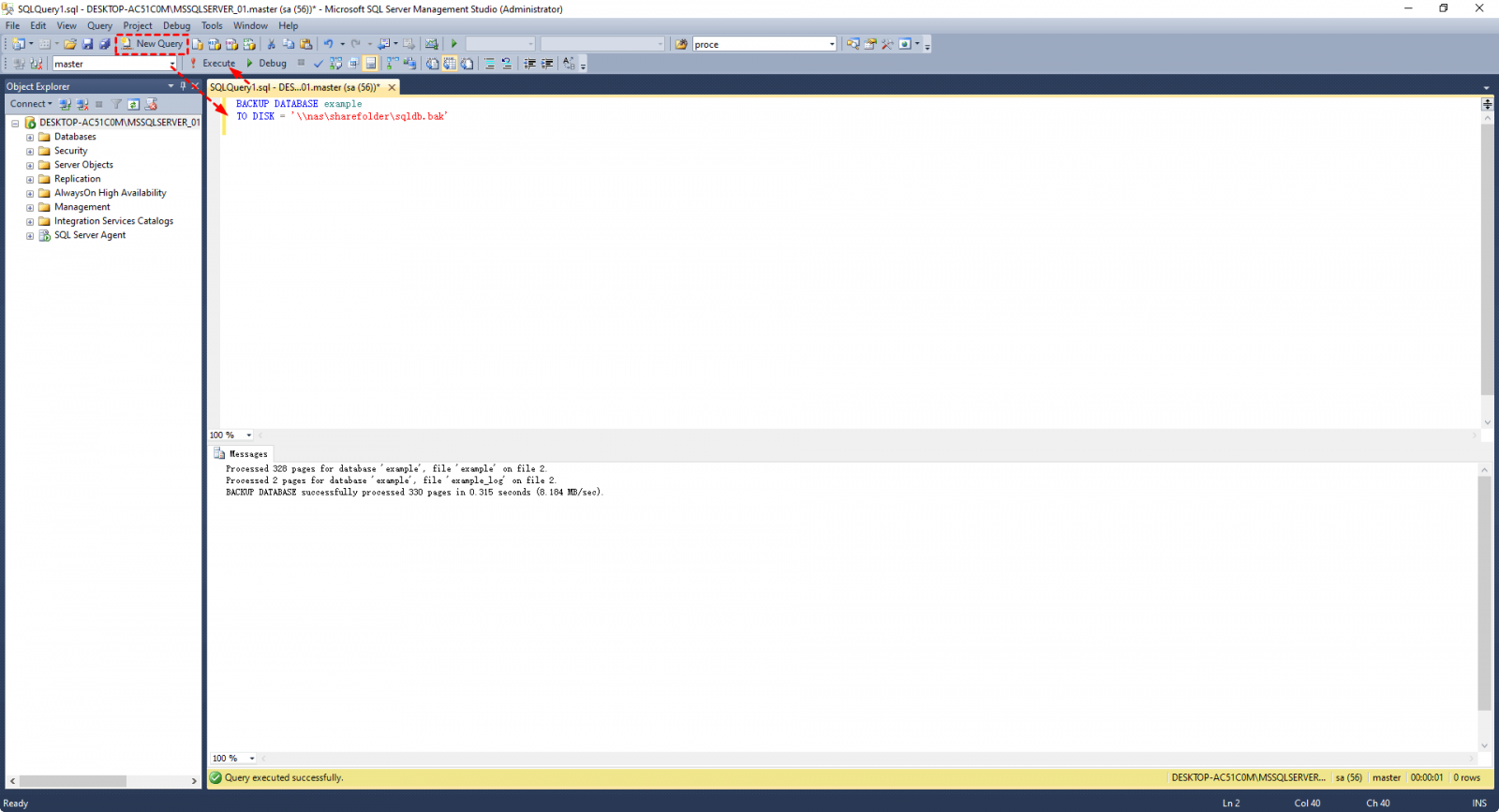The width and height of the screenshot is (1499, 812).
Task: Click the Disconnect icon in Object Explorer
Action: coord(82,104)
